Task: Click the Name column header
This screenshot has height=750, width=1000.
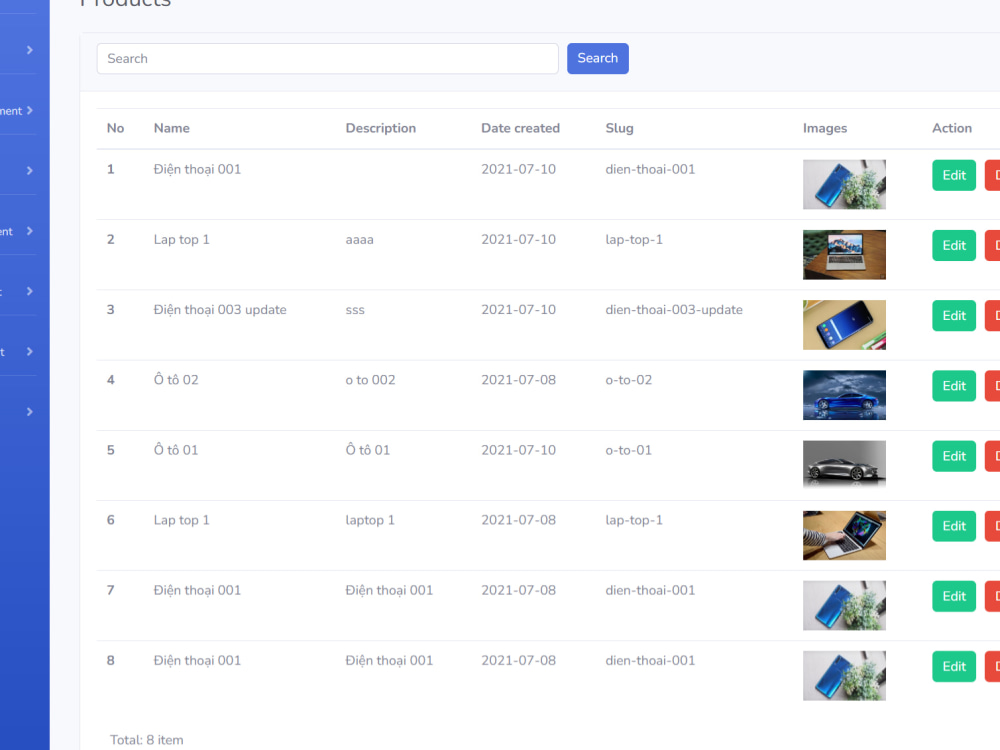Action: pyautogui.click(x=172, y=128)
